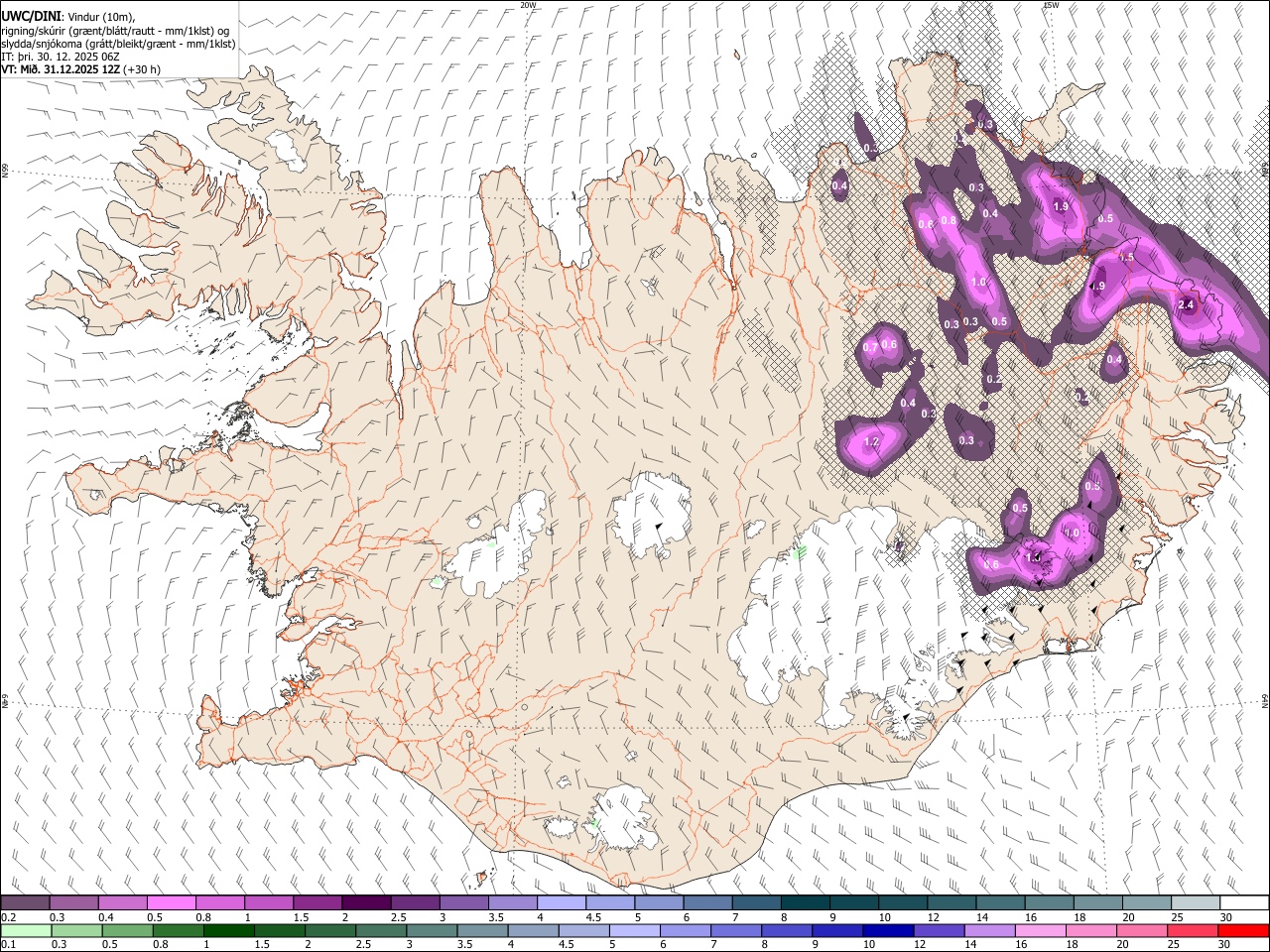Click the violet 12–14 swatch on lower scale
The height and width of the screenshot is (952, 1270).
click(938, 930)
